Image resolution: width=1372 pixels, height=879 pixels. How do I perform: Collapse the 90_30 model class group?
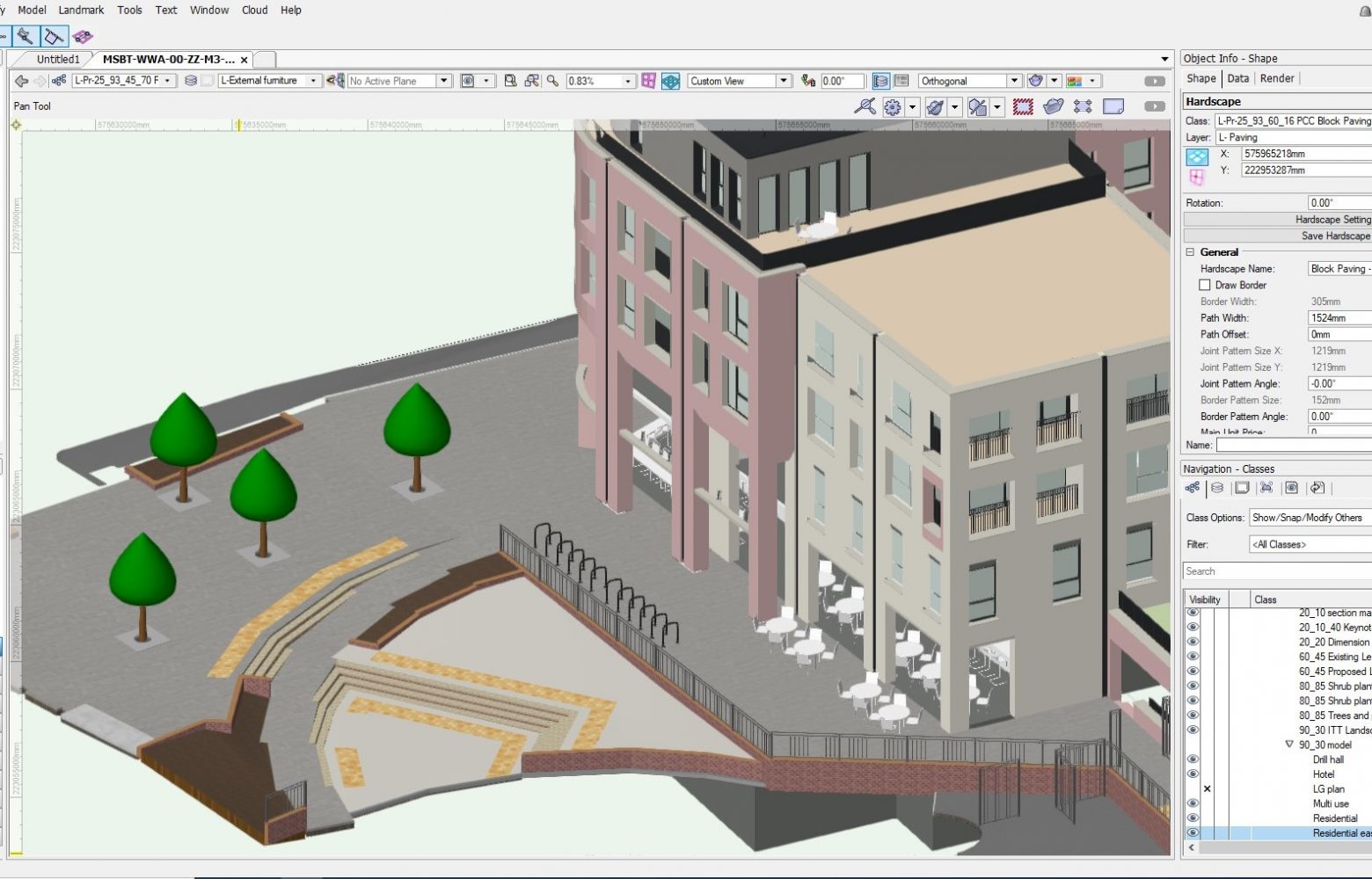(1289, 745)
